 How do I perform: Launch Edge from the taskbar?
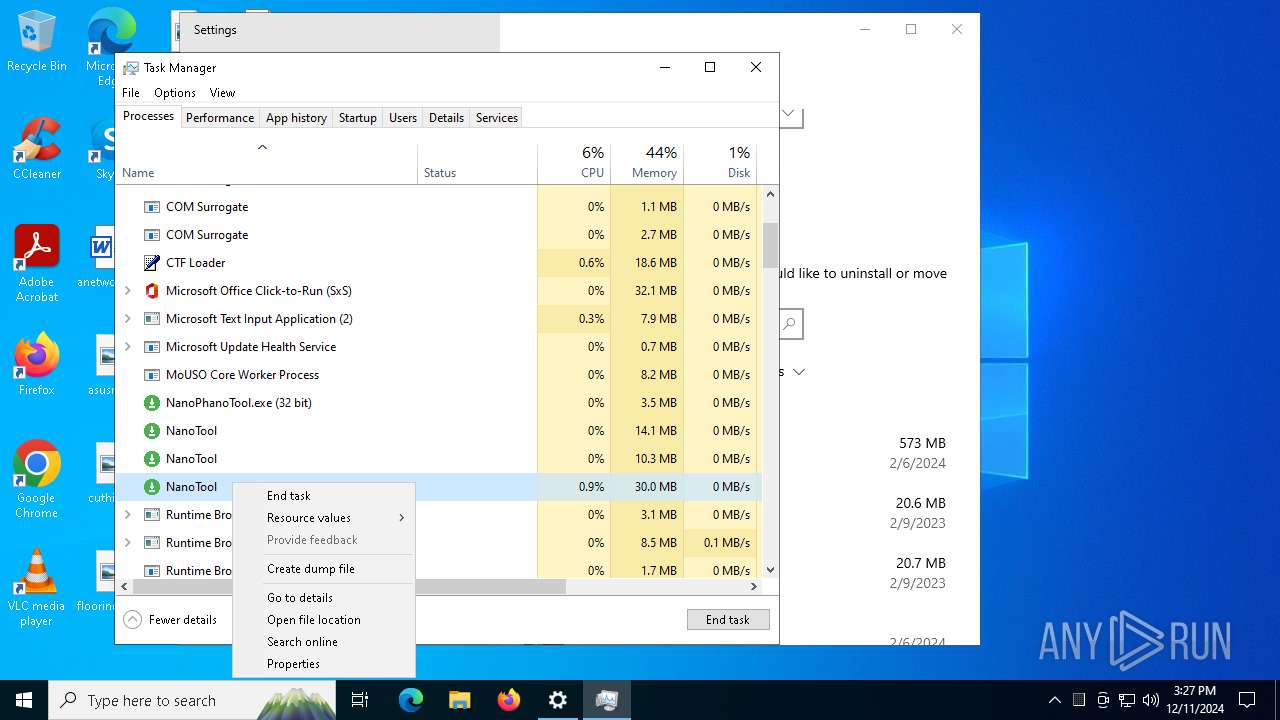click(x=411, y=700)
